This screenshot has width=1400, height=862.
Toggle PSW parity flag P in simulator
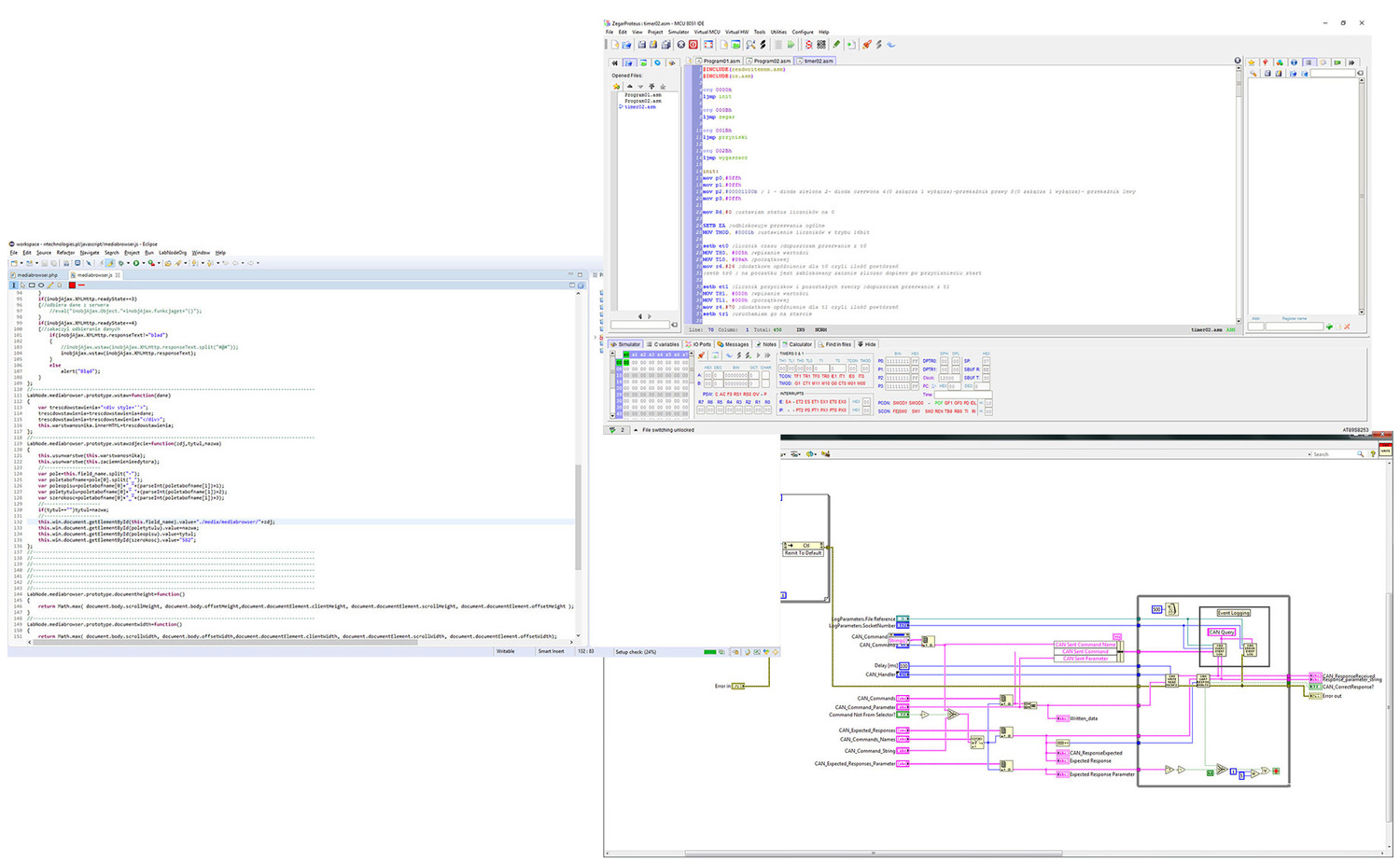[x=765, y=395]
